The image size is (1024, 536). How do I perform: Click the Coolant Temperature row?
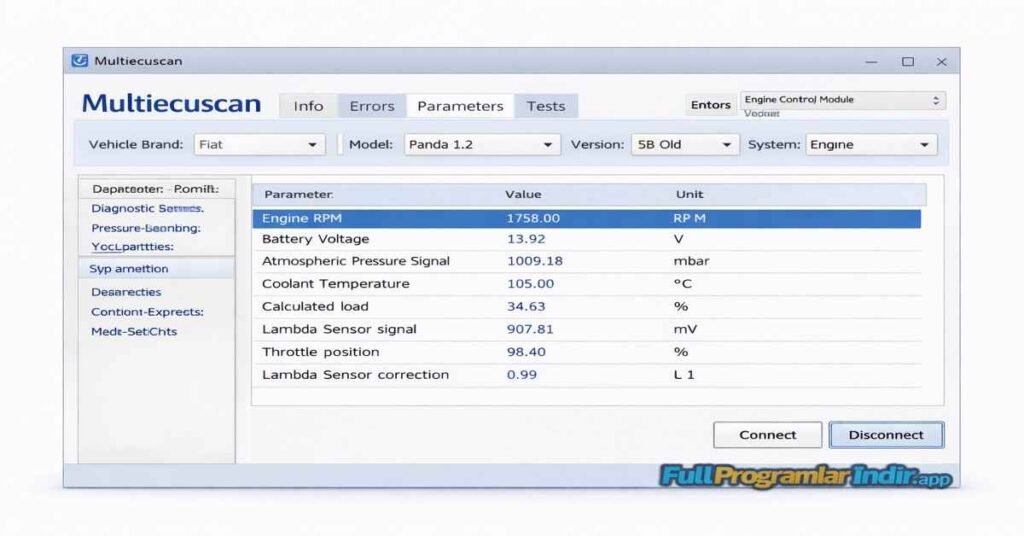click(x=586, y=284)
